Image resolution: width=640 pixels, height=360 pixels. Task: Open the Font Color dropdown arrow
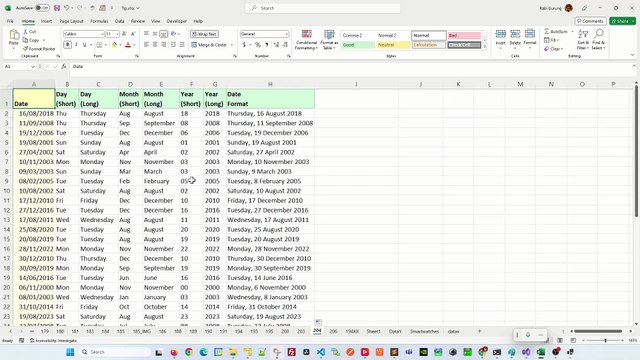coord(134,45)
